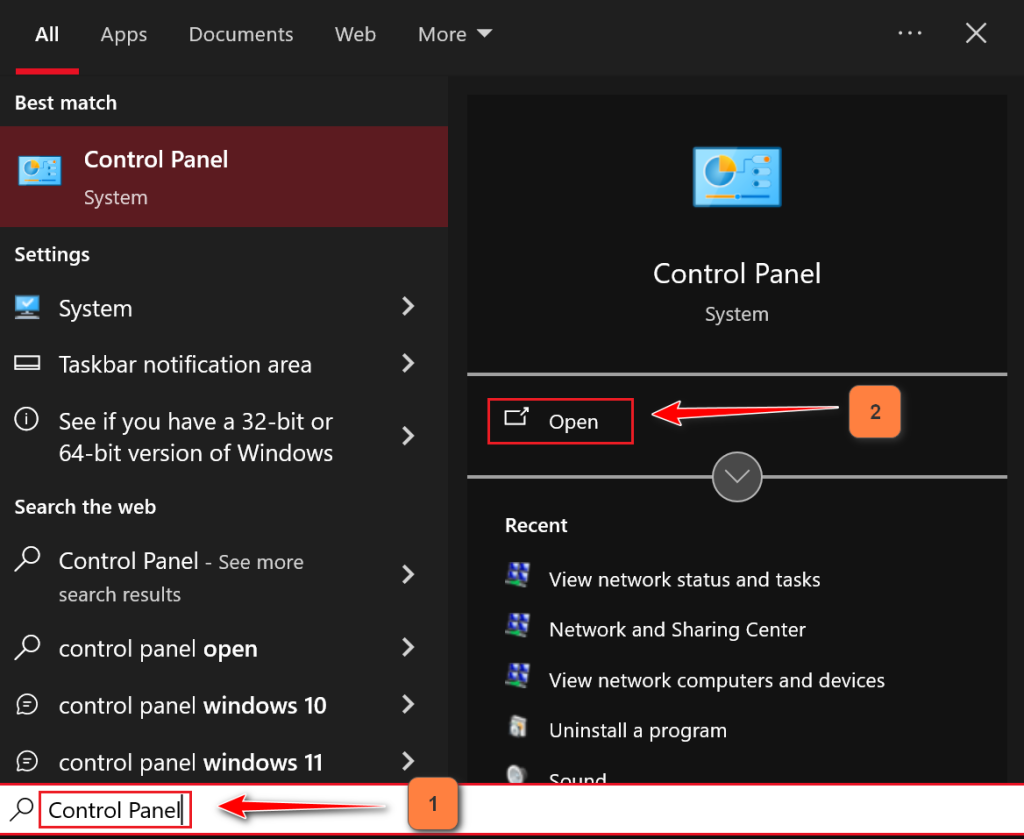Click the System settings monitor icon

pos(28,307)
